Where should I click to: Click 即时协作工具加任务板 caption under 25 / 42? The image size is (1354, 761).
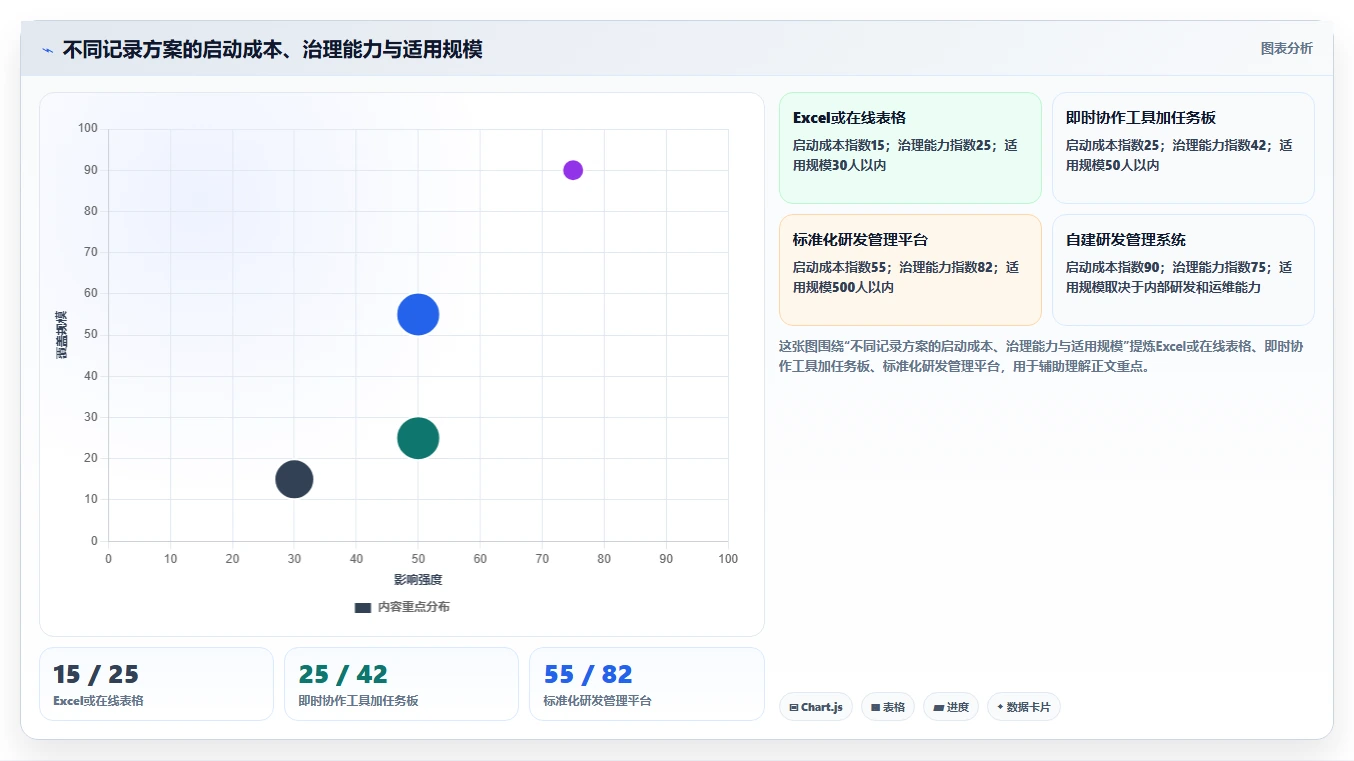[358, 701]
